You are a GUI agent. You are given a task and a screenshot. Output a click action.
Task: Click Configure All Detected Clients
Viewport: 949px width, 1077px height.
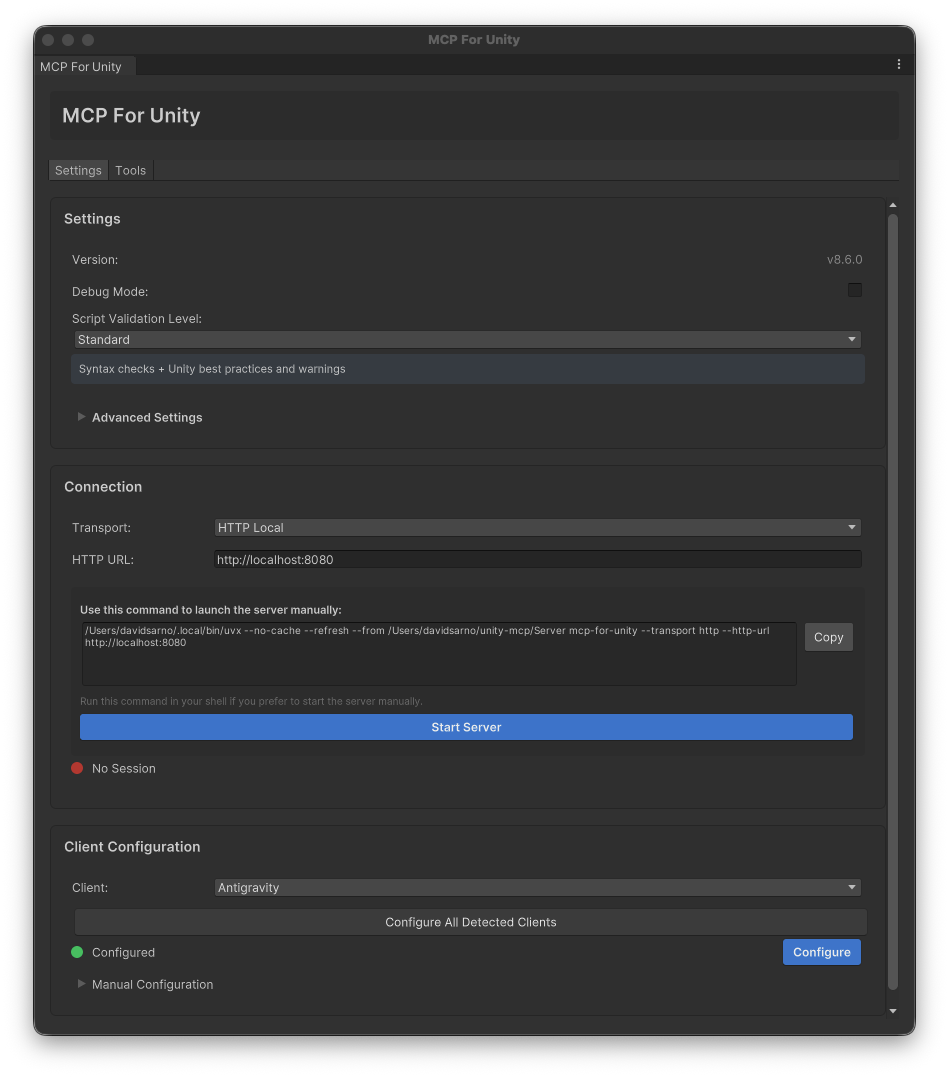470,922
